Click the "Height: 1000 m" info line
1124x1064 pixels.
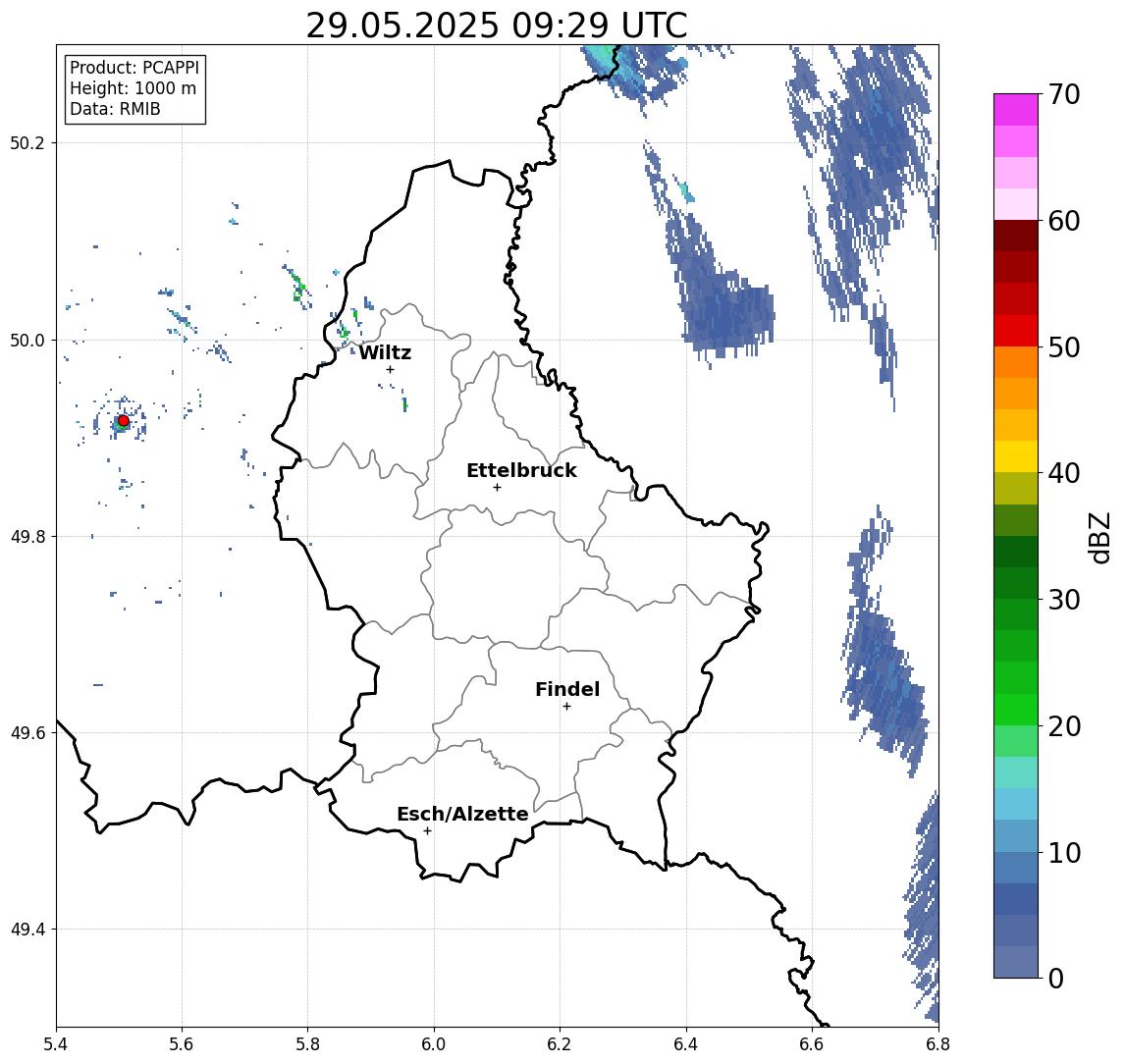point(133,88)
